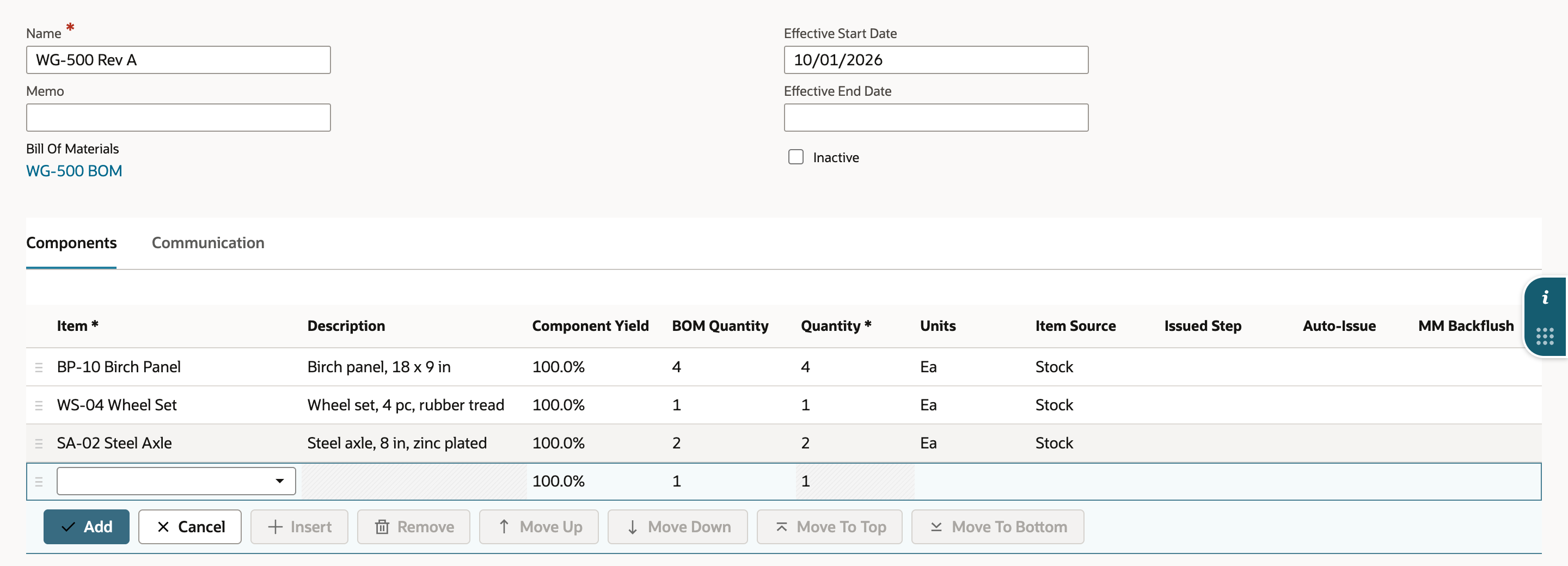Image resolution: width=1568 pixels, height=566 pixels.
Task: Click the Cancel button
Action: (x=190, y=526)
